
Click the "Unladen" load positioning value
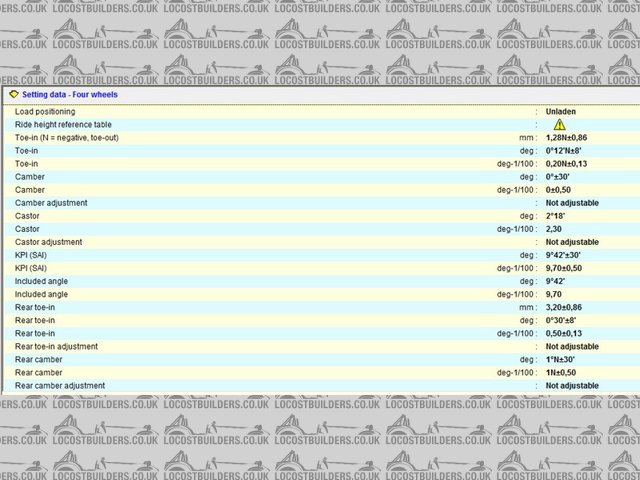pos(561,111)
